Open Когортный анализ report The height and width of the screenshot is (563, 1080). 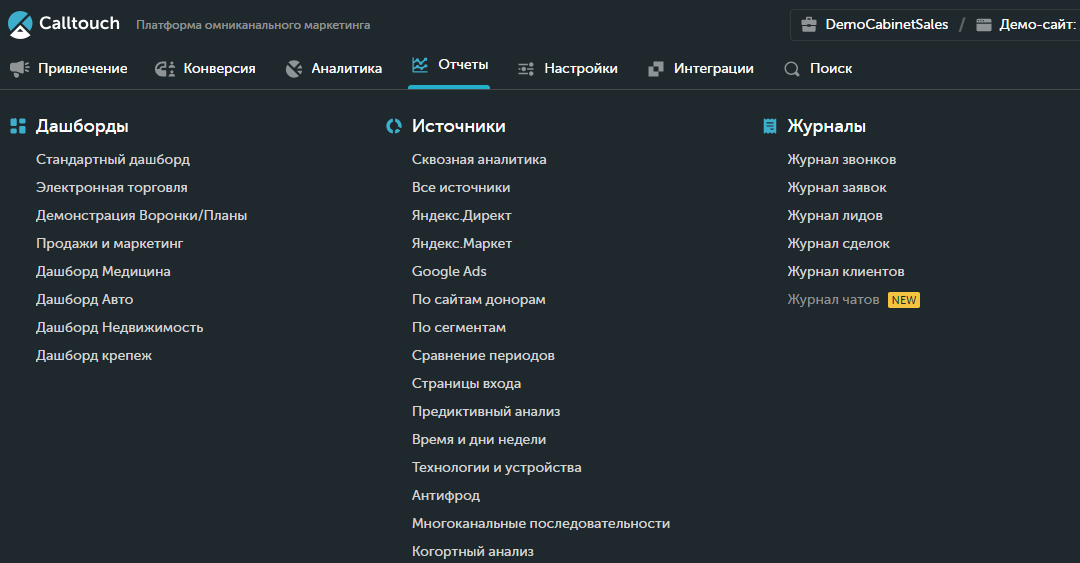[472, 551]
